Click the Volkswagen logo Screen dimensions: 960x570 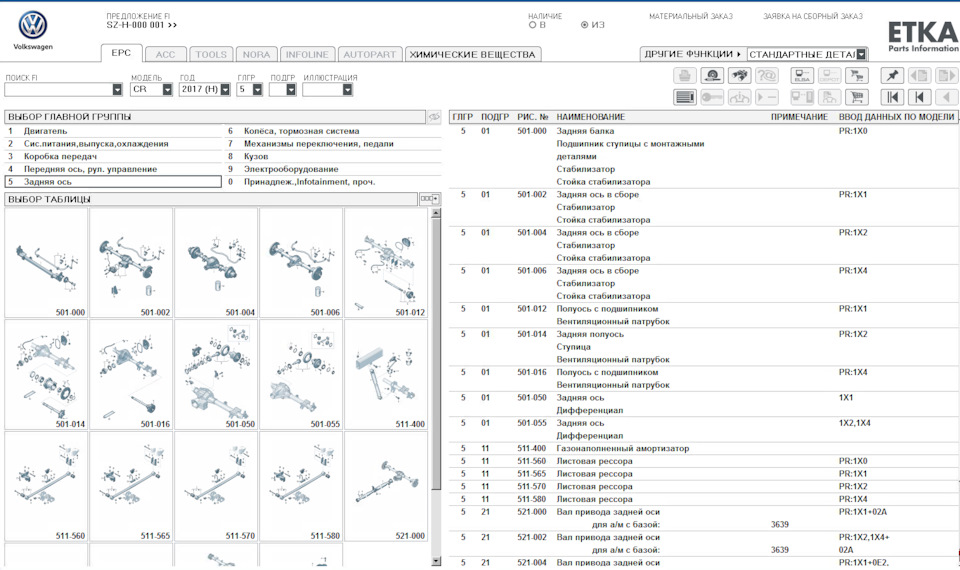[32, 25]
